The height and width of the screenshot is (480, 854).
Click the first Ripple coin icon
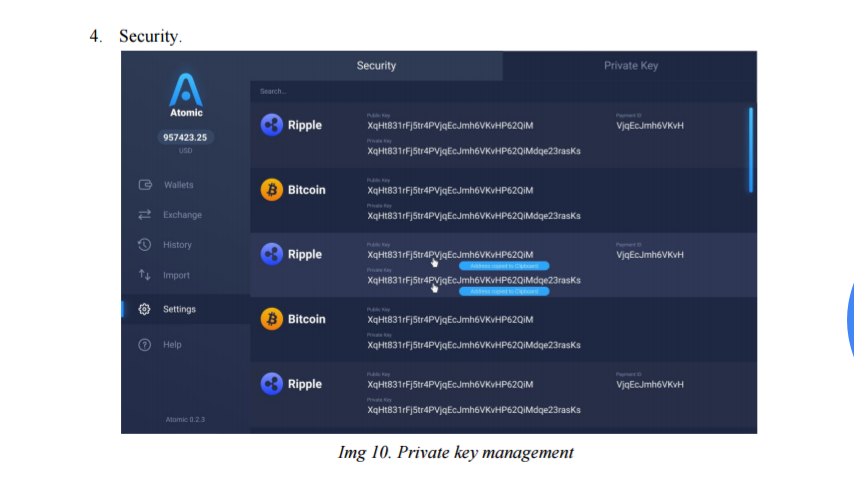coord(271,125)
